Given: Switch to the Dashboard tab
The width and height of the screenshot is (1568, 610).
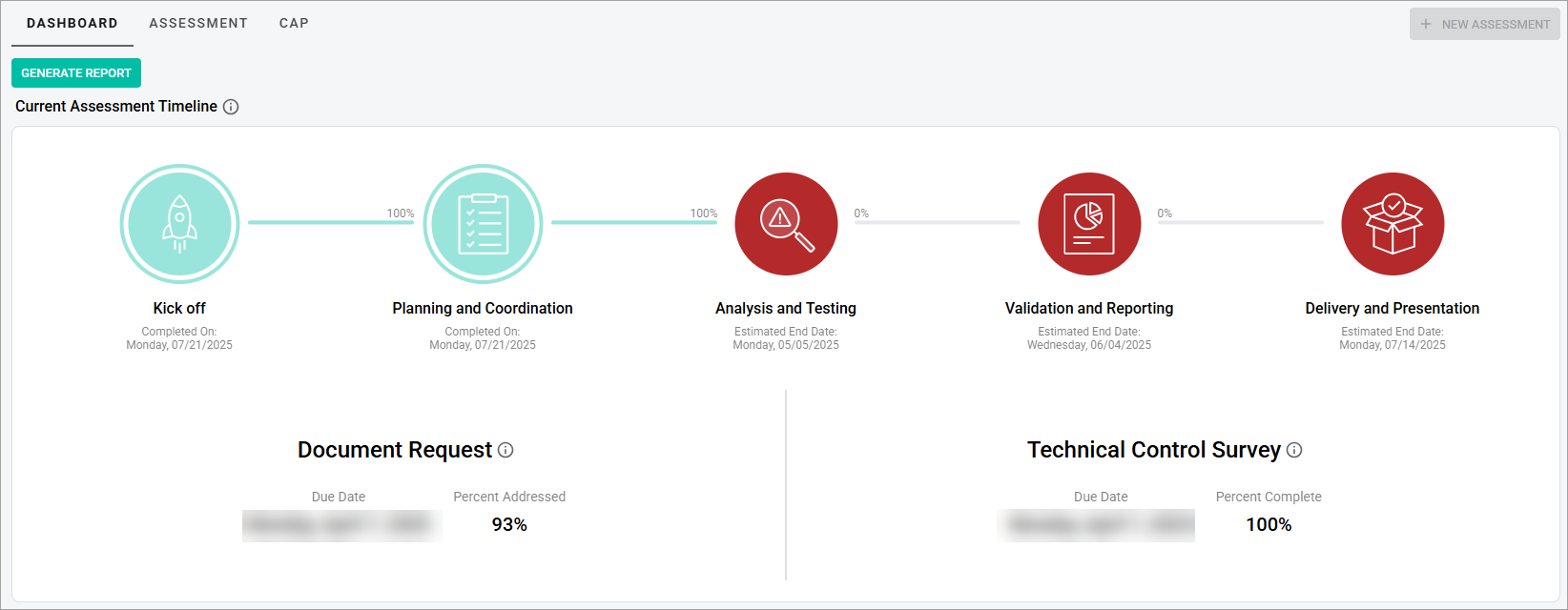Looking at the screenshot, I should [x=72, y=23].
